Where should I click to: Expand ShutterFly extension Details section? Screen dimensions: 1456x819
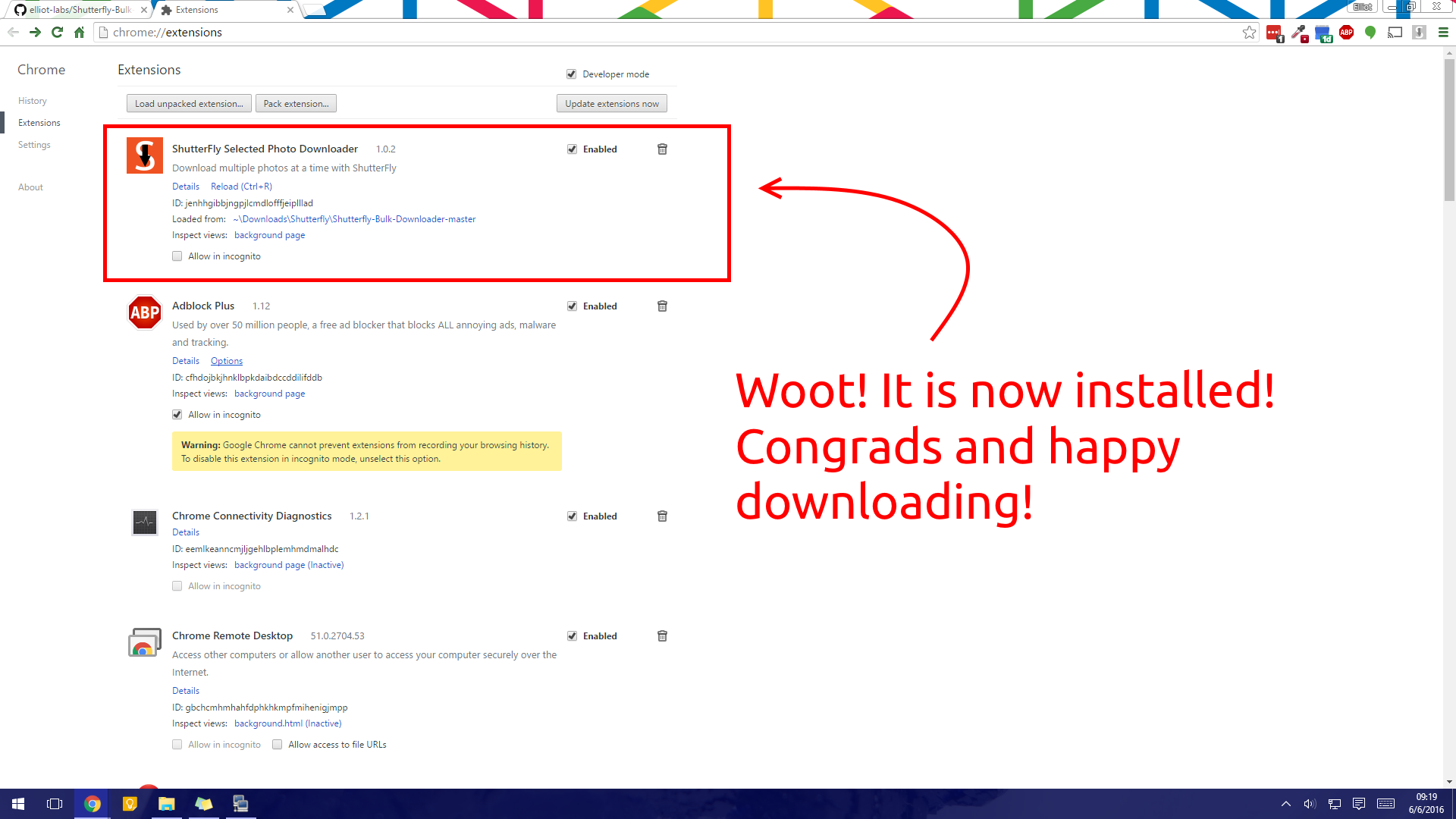184,186
